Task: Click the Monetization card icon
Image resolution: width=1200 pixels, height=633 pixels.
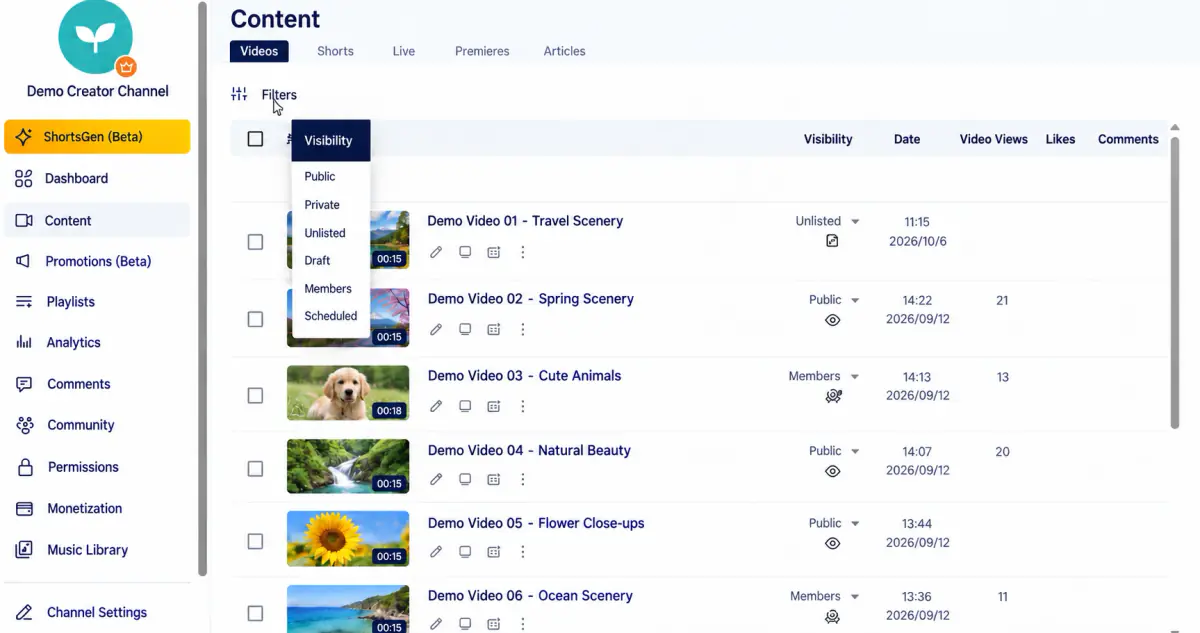Action: (x=25, y=508)
